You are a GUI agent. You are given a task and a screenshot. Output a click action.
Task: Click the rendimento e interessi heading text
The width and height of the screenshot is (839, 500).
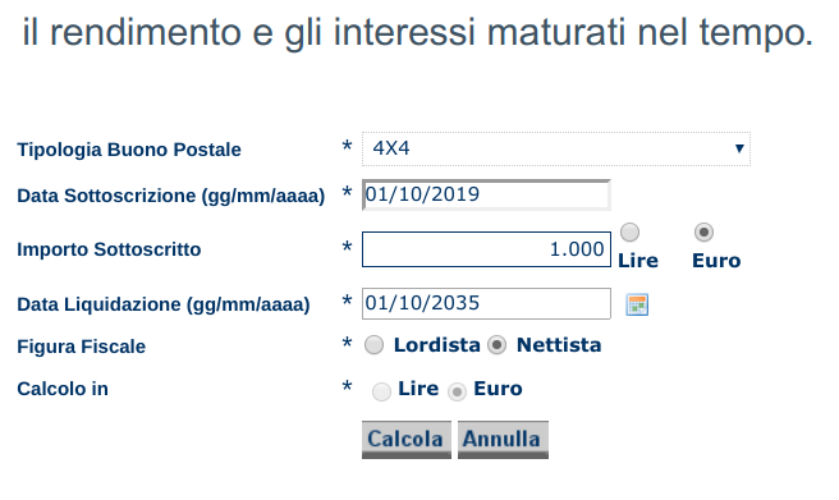tap(418, 32)
